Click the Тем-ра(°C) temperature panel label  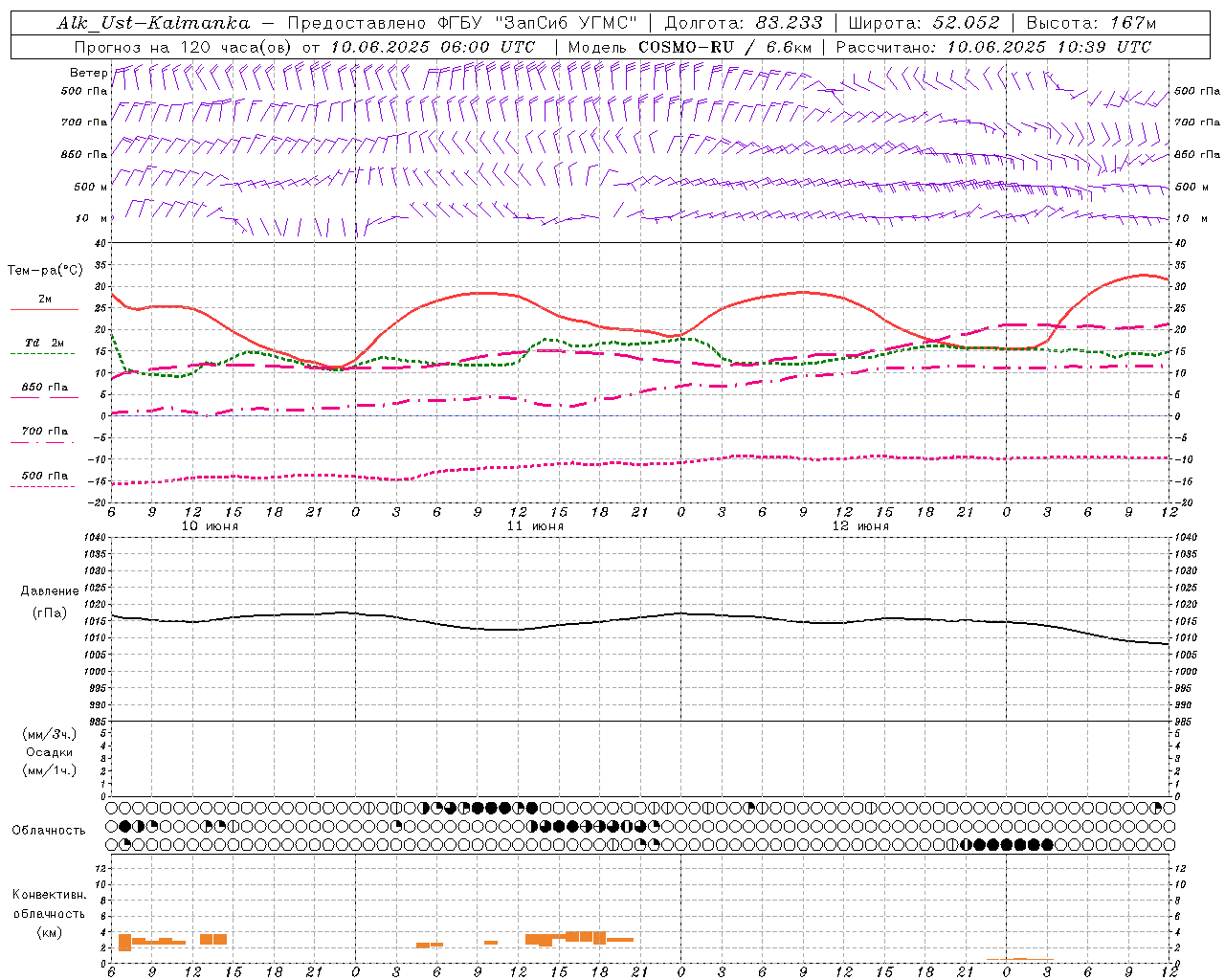pos(45,271)
